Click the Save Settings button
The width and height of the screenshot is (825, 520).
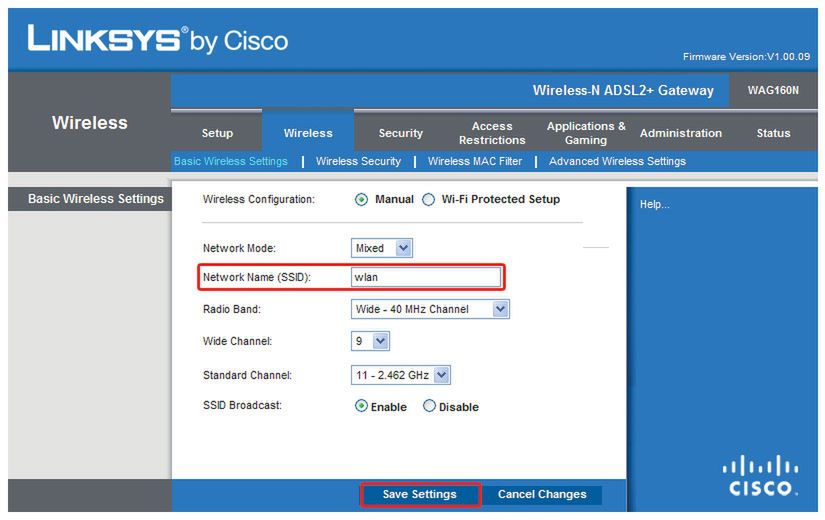pyautogui.click(x=420, y=494)
